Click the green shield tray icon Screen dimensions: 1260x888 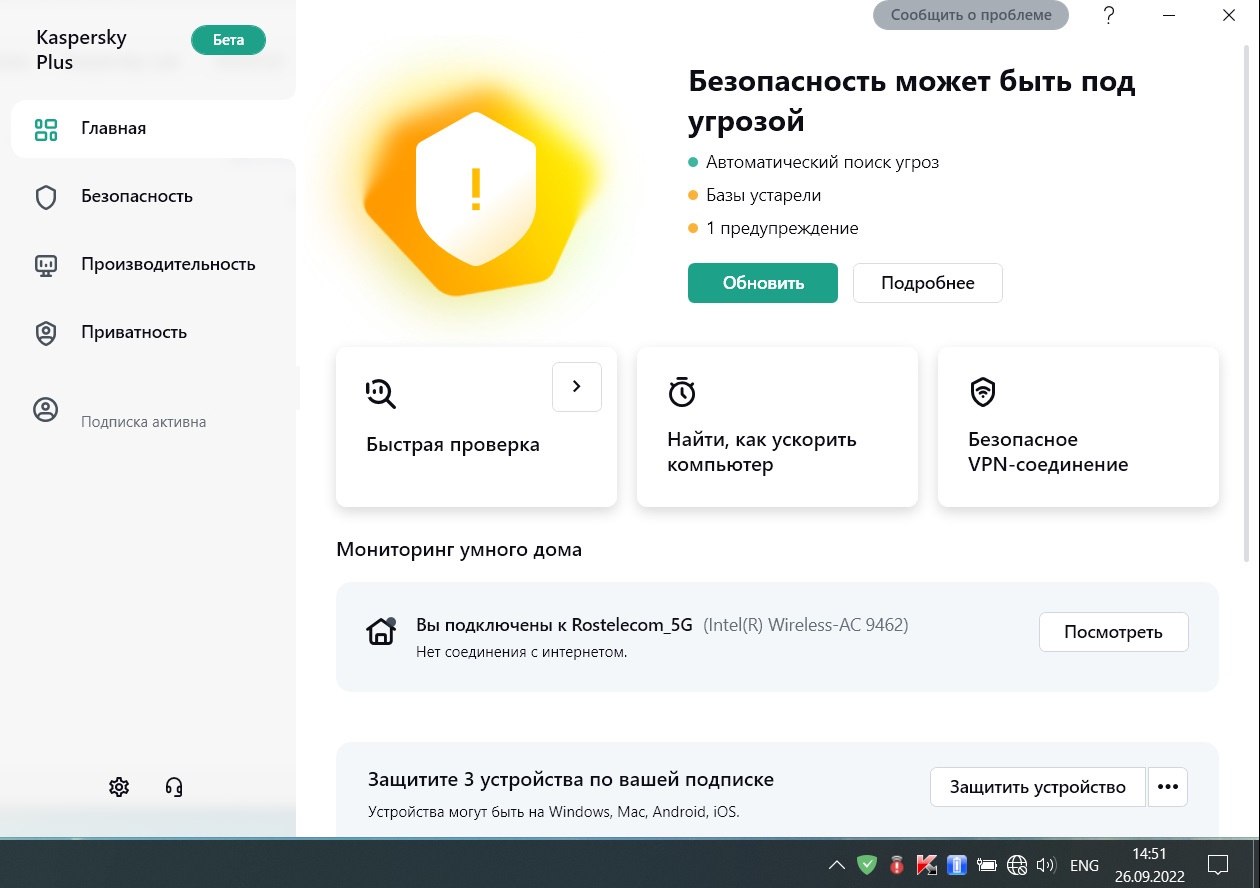[867, 865]
